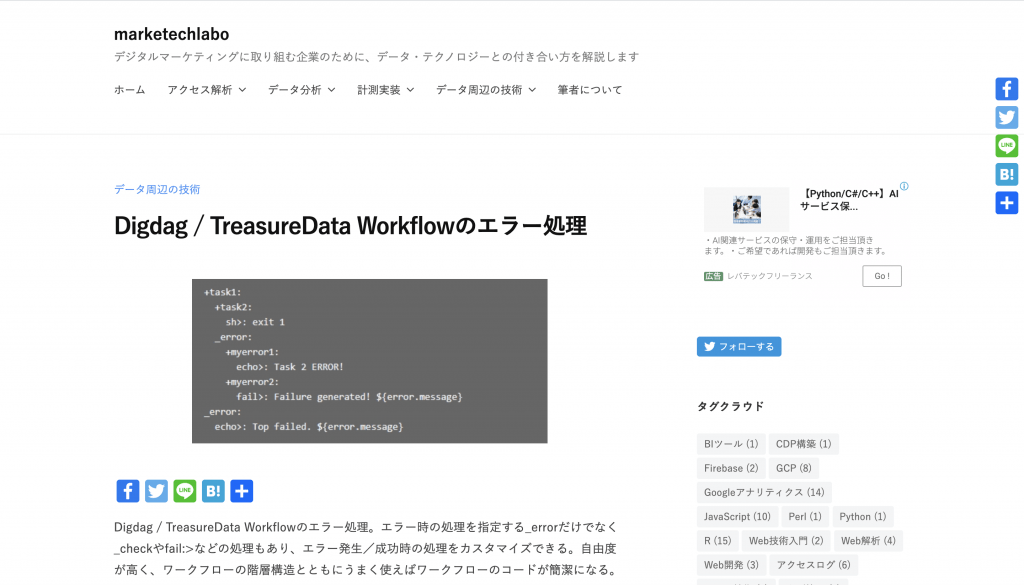This screenshot has width=1024, height=585.
Task: Click Twitter フォローする button
Action: 739,347
